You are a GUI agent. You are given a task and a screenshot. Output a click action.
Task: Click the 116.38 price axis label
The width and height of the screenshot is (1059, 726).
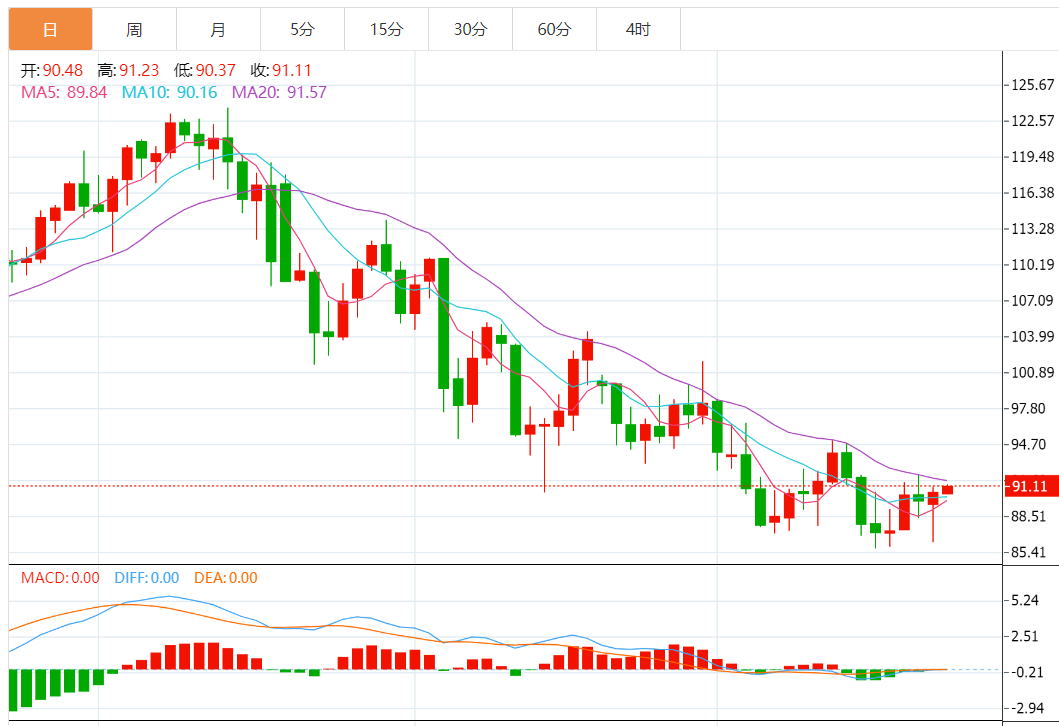coord(1033,193)
